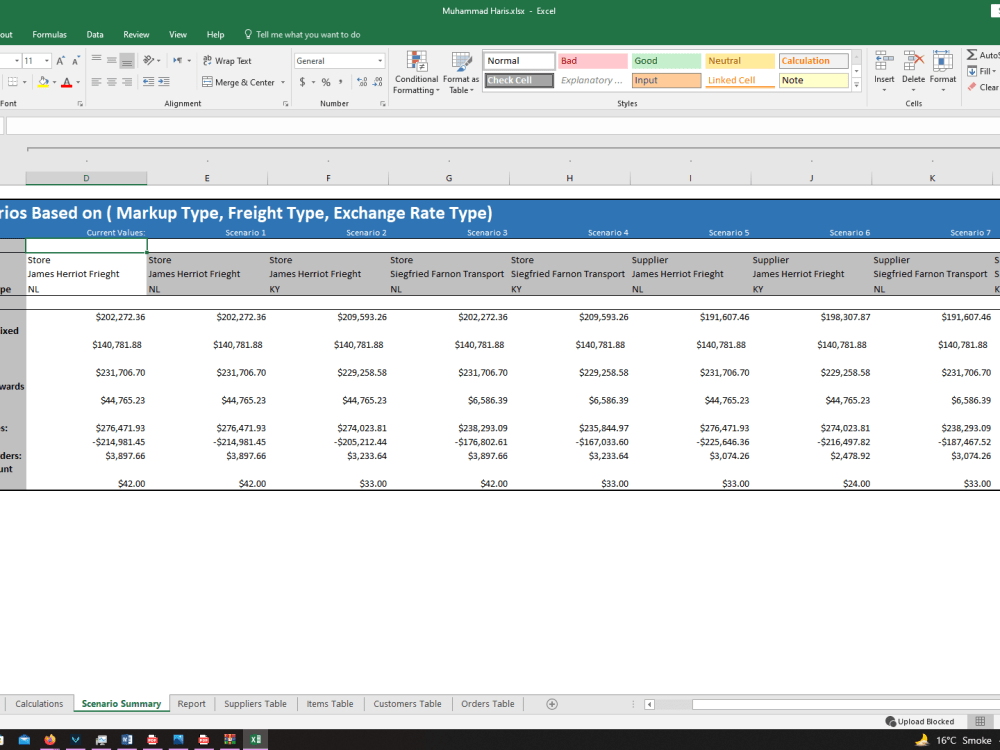Toggle bottom align in Alignment group
The width and height of the screenshot is (1000, 750).
tap(127, 61)
